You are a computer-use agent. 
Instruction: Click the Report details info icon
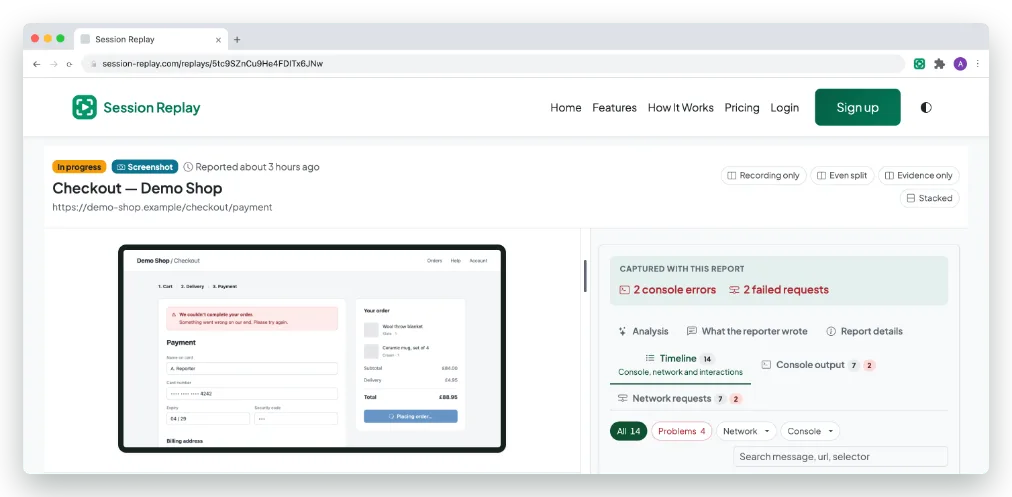(831, 331)
